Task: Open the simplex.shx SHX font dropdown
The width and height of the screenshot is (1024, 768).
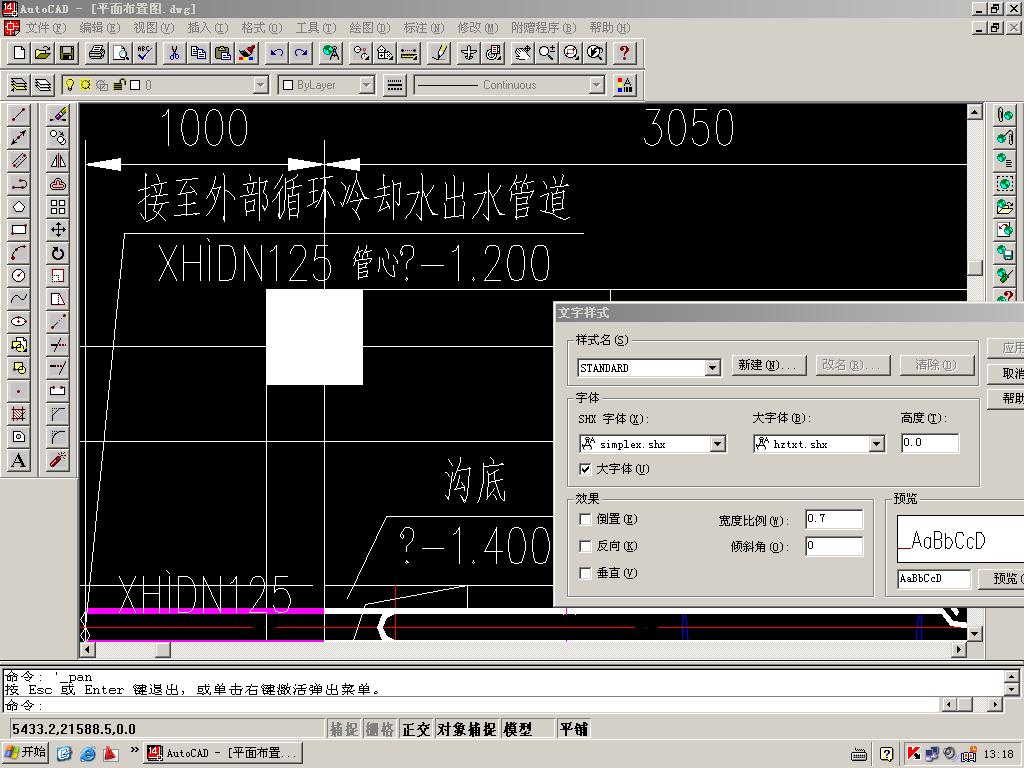Action: pos(718,444)
